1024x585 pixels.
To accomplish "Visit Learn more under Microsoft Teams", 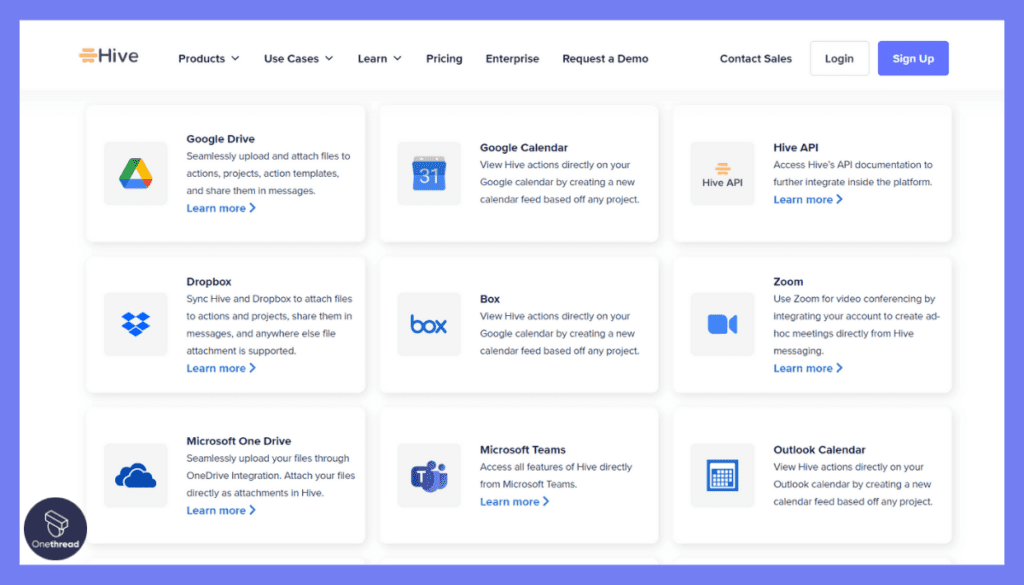I will [515, 502].
